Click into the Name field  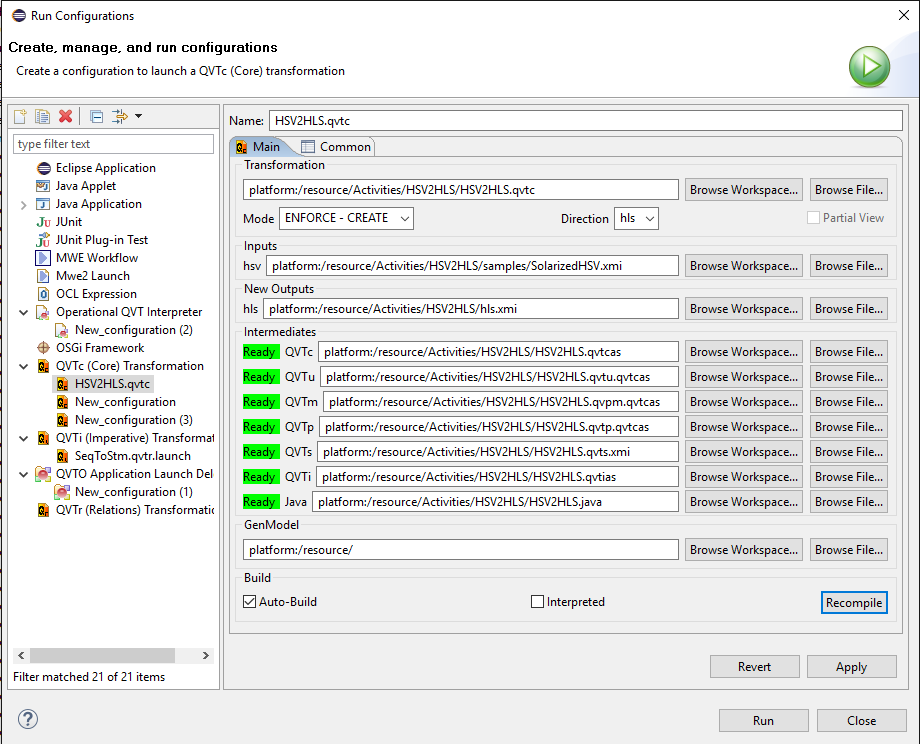coord(586,121)
